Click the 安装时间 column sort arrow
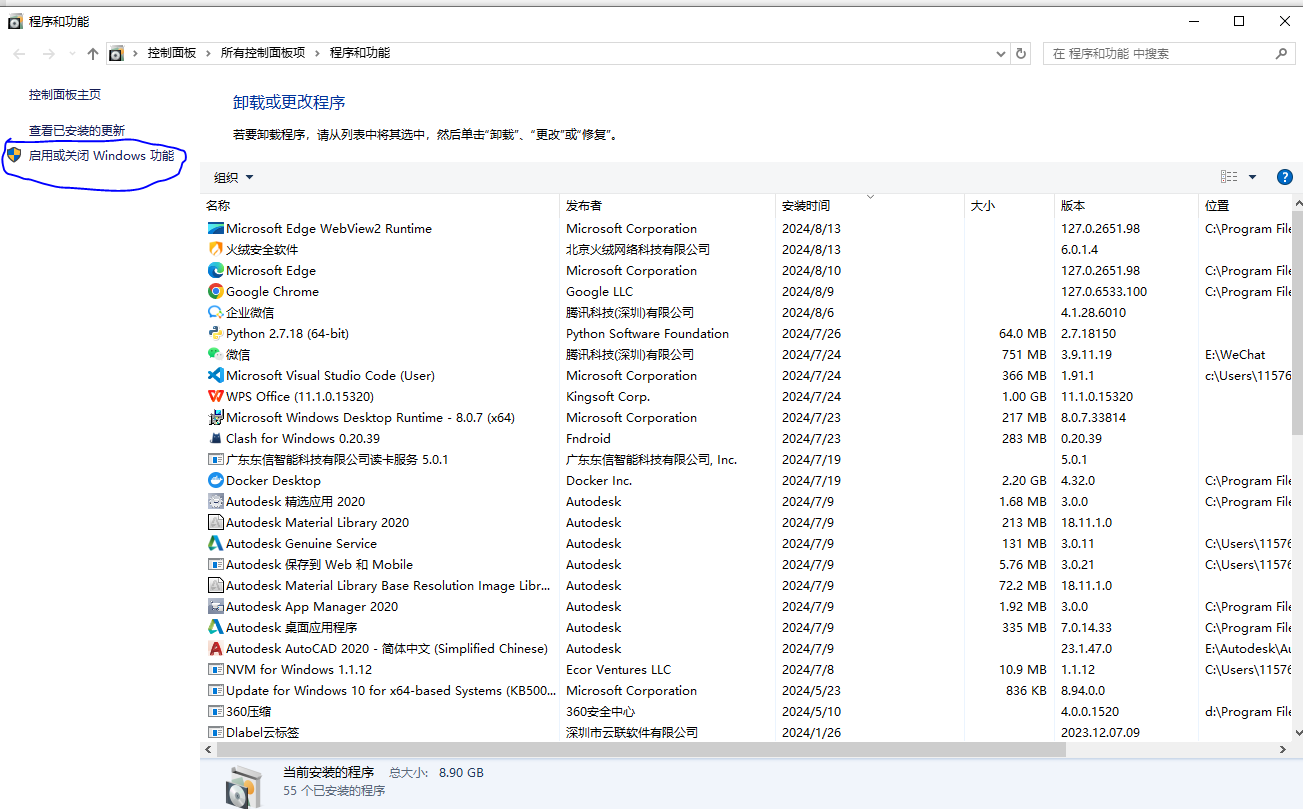 pos(873,197)
